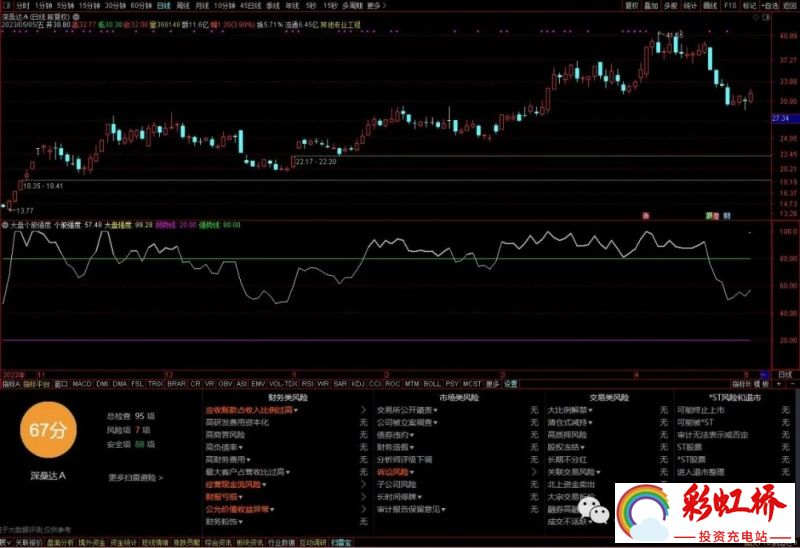800x548 pixels.
Task: Select the TRIX indicator
Action: pos(155,384)
